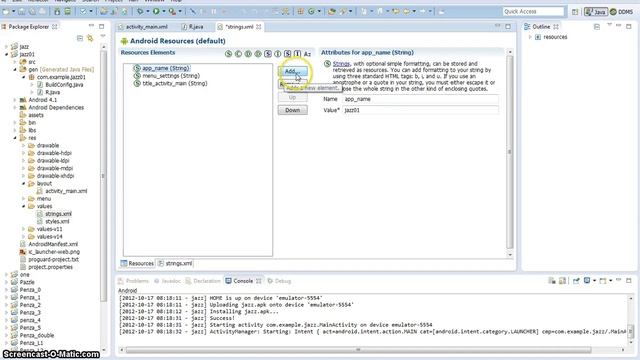Image resolution: width=640 pixels, height=360 pixels.
Task: Open the Debug view tab
Action: [279, 281]
